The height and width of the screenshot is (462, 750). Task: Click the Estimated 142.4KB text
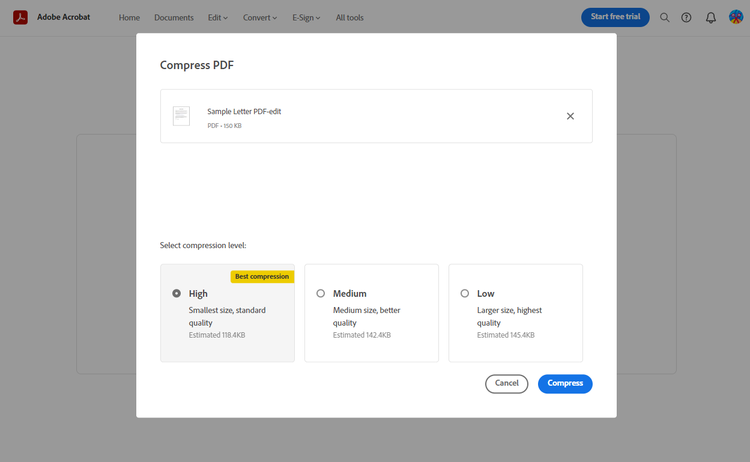click(362, 335)
